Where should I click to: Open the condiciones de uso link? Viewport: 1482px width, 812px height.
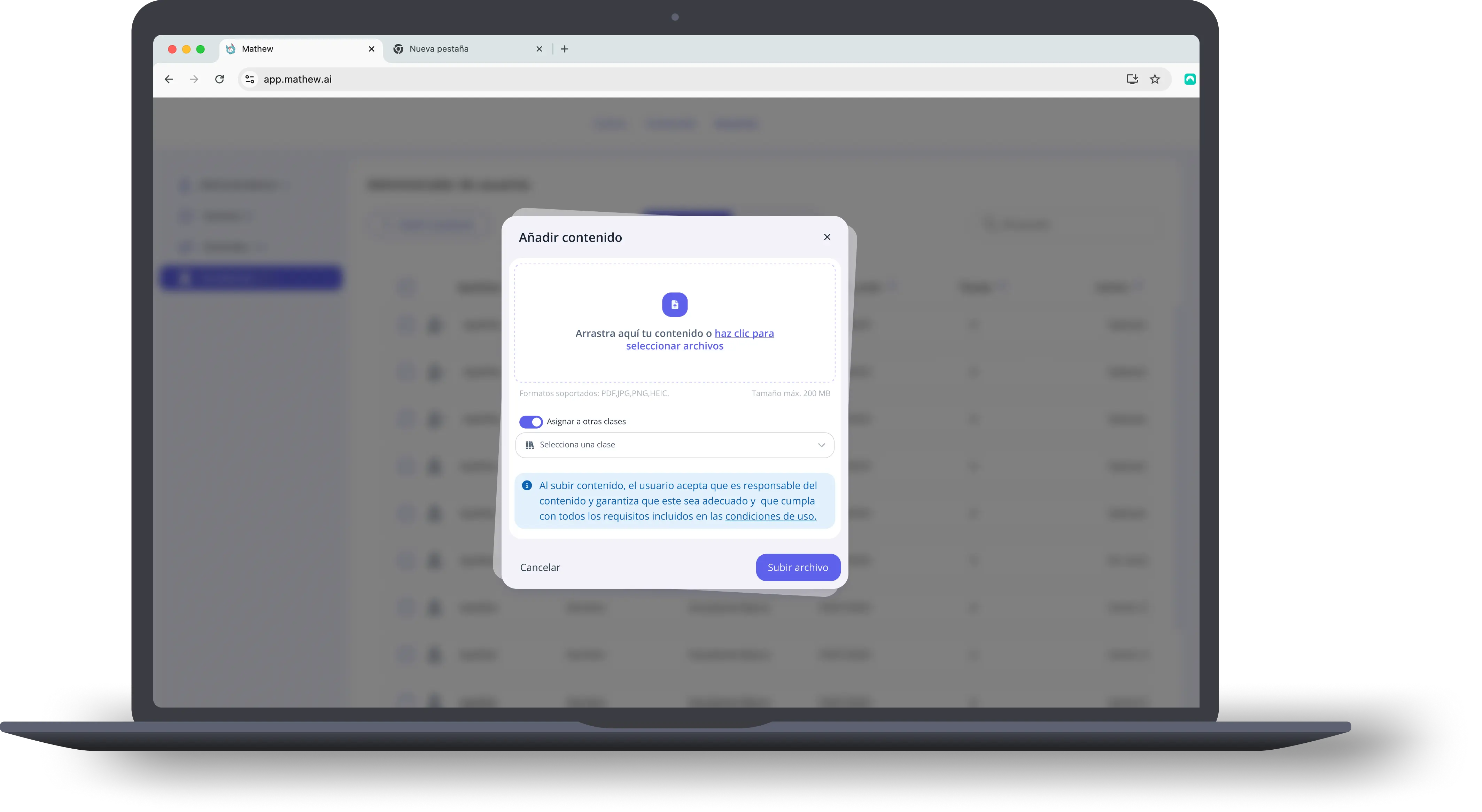point(770,516)
